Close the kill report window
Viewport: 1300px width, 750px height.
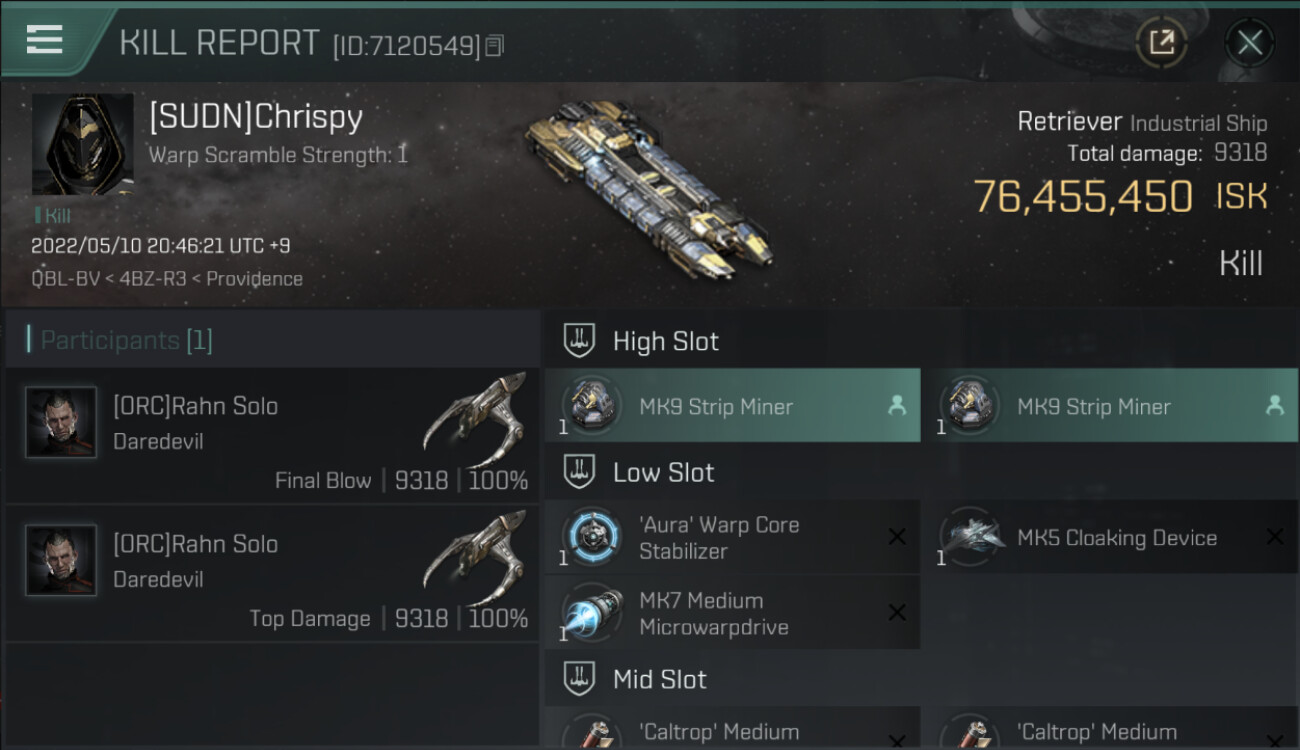(1249, 42)
